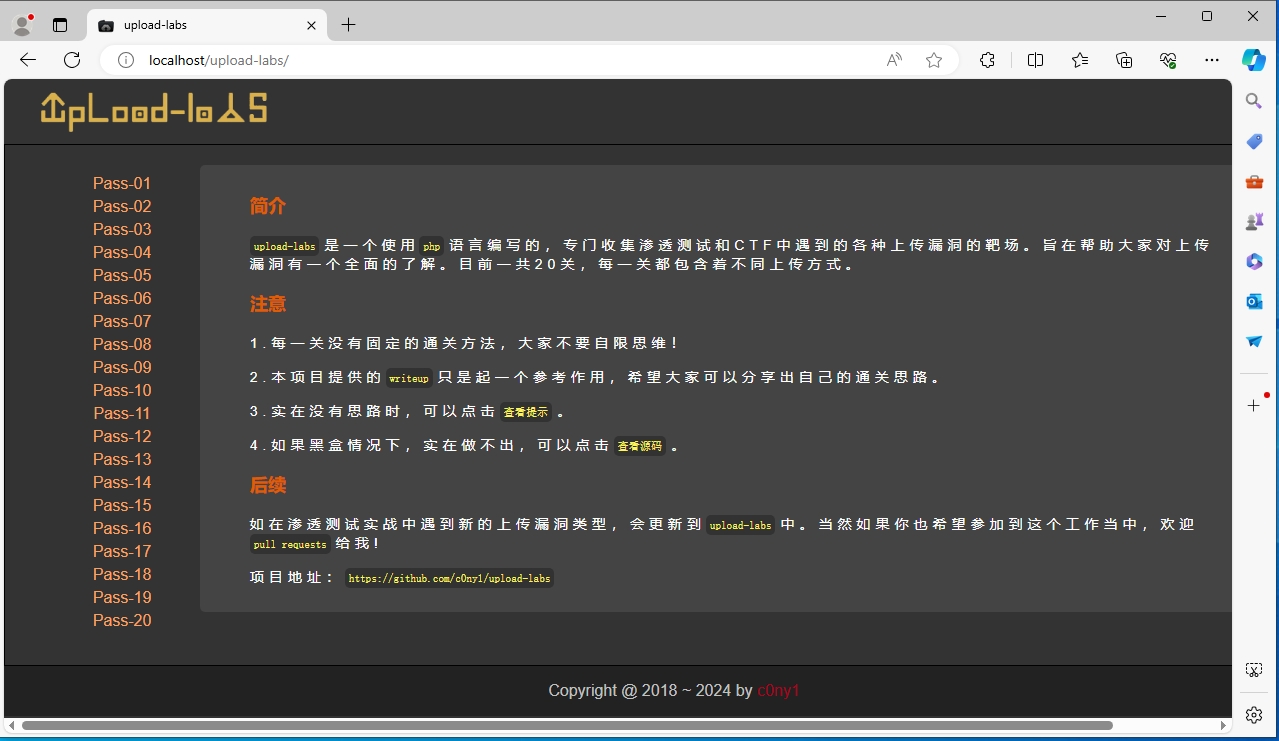Image resolution: width=1279 pixels, height=741 pixels.
Task: Click the 查看源码 code label
Action: (640, 446)
